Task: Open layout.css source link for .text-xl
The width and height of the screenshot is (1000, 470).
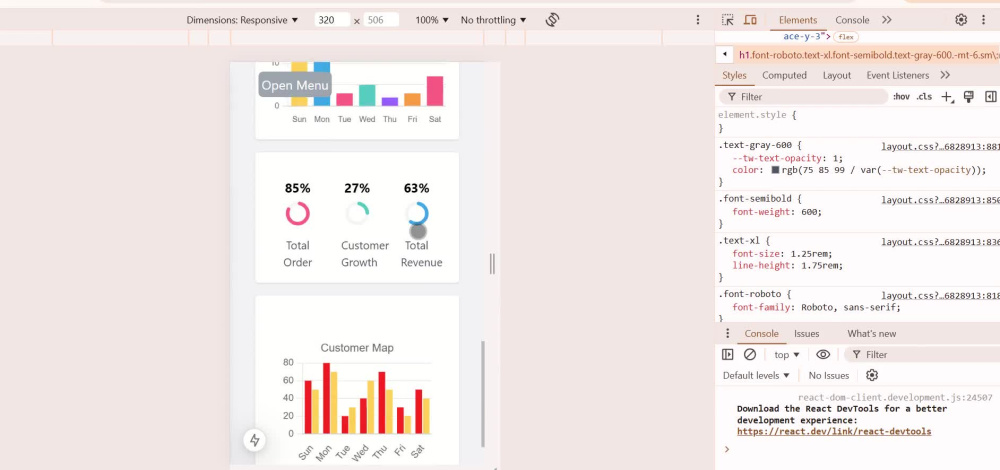Action: point(941,242)
